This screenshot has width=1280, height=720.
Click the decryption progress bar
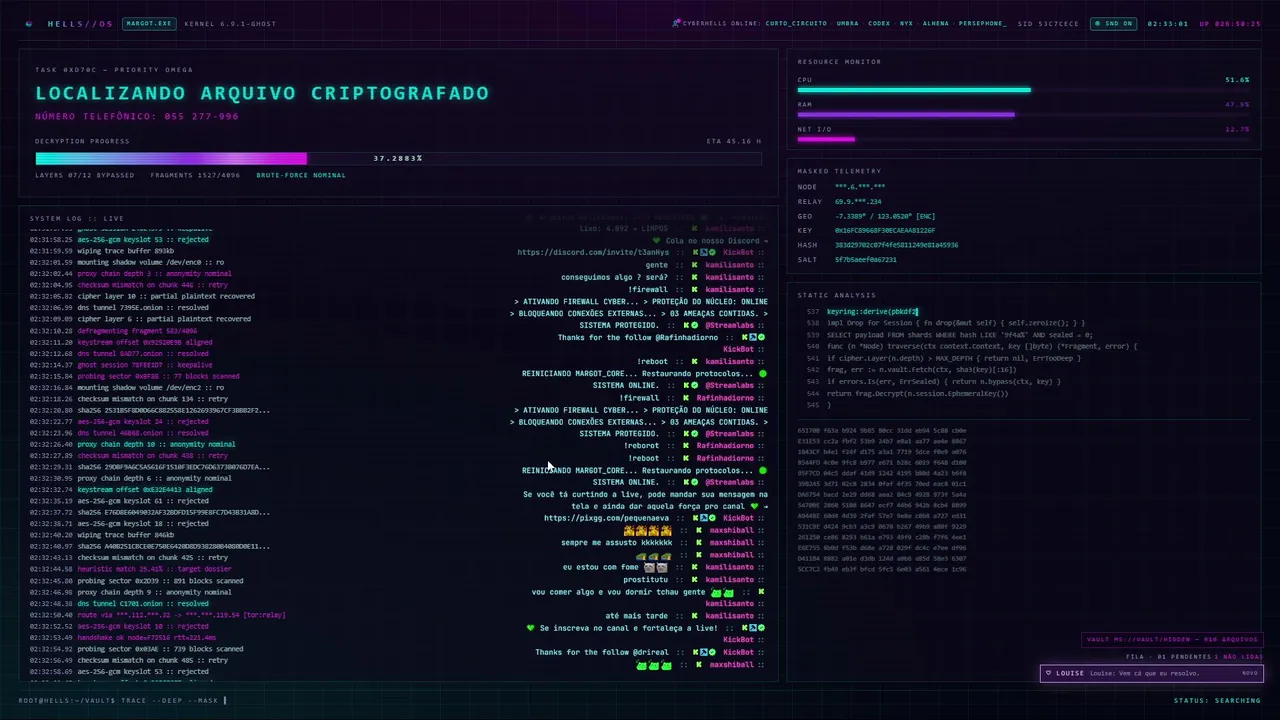398,158
